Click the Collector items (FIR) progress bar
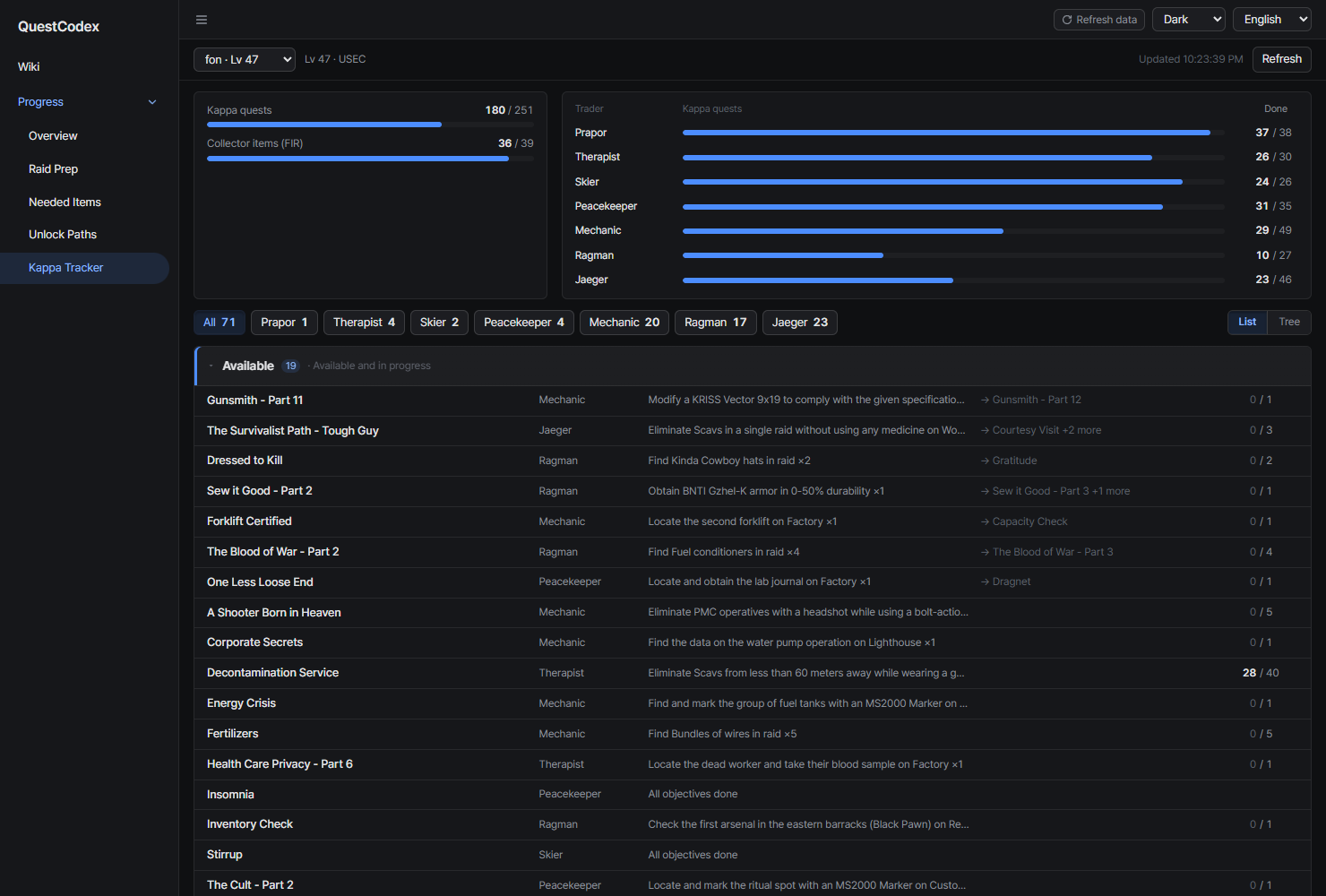This screenshot has height=896, width=1326. pyautogui.click(x=370, y=159)
